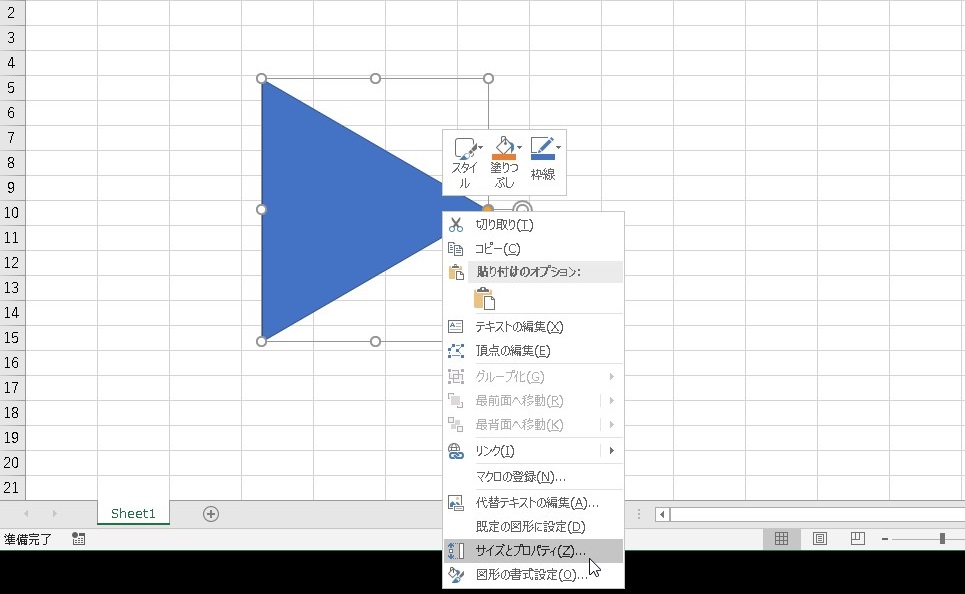This screenshot has width=965, height=594.
Task: Click the row 15 header
Action: tap(11, 338)
